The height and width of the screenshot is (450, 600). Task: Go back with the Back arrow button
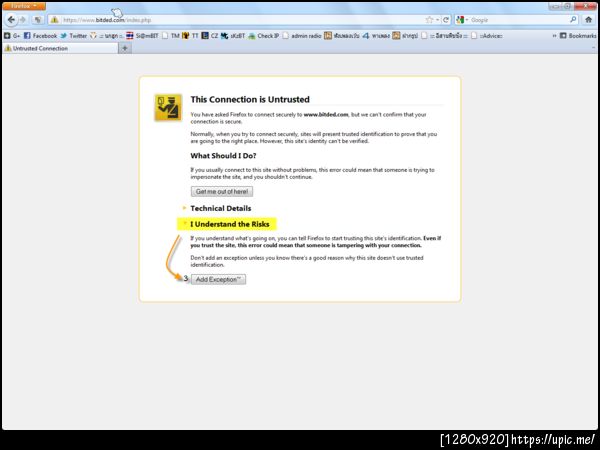point(11,20)
